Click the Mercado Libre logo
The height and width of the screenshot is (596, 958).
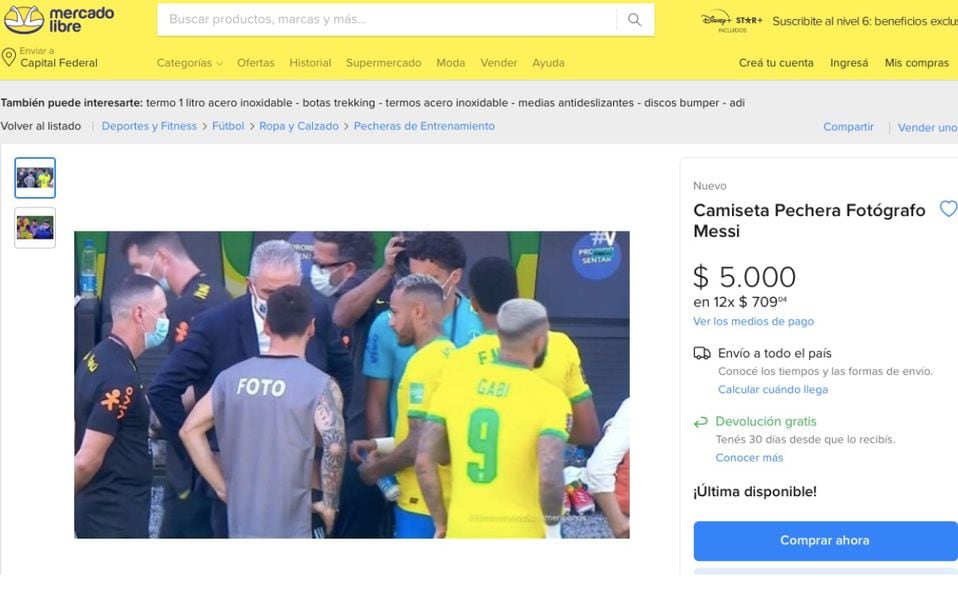59,20
